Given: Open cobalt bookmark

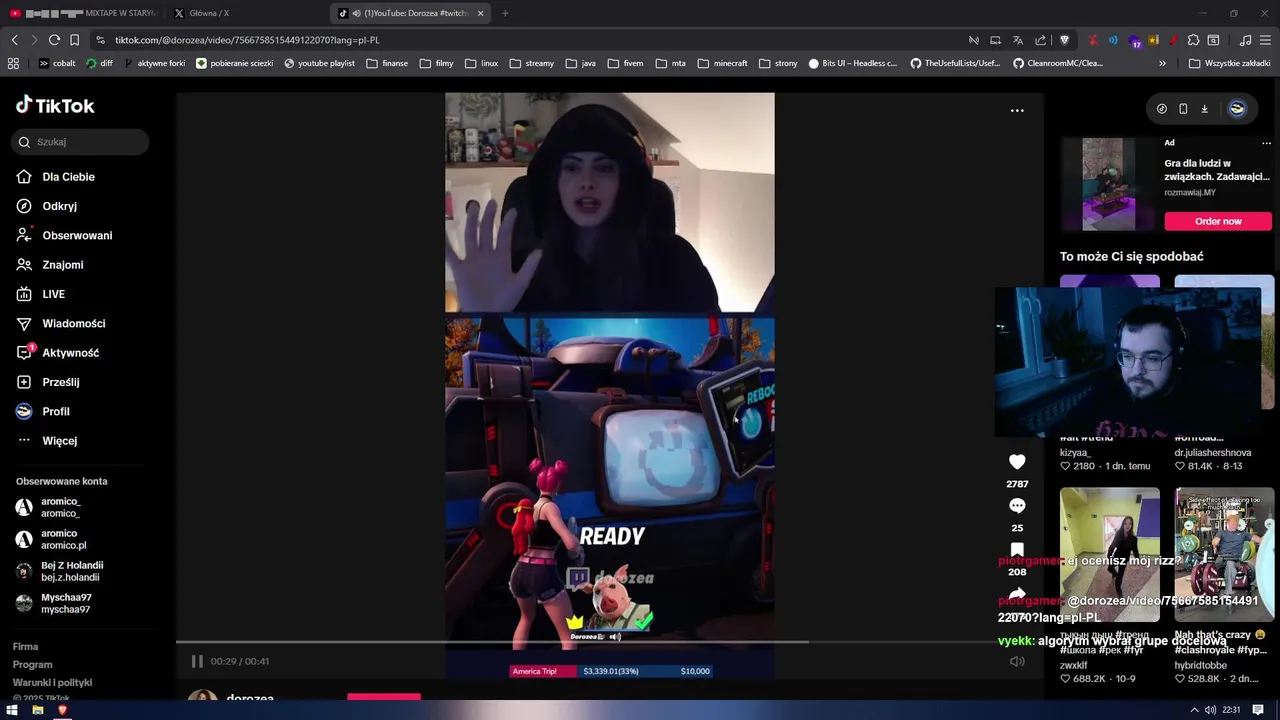Looking at the screenshot, I should point(57,63).
